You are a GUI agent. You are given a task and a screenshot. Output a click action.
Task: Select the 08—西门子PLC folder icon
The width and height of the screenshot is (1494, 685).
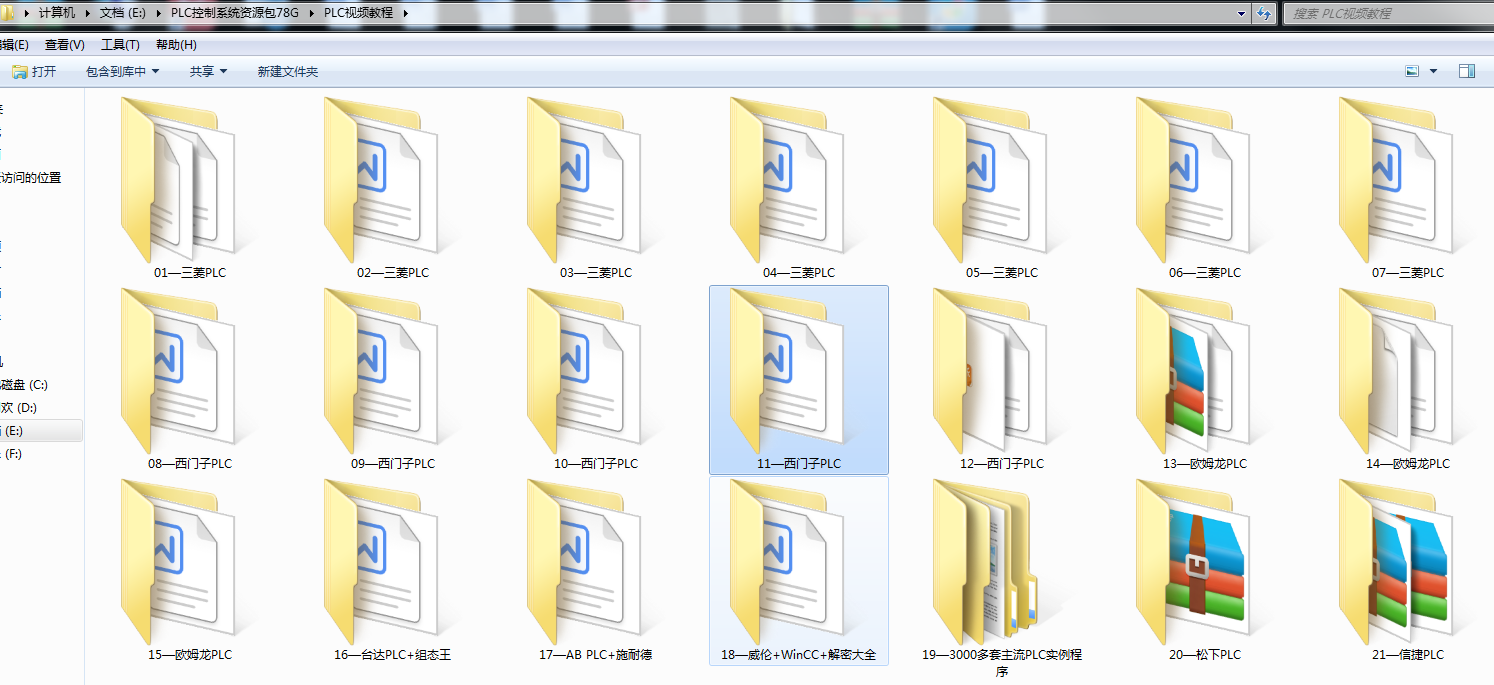click(178, 369)
